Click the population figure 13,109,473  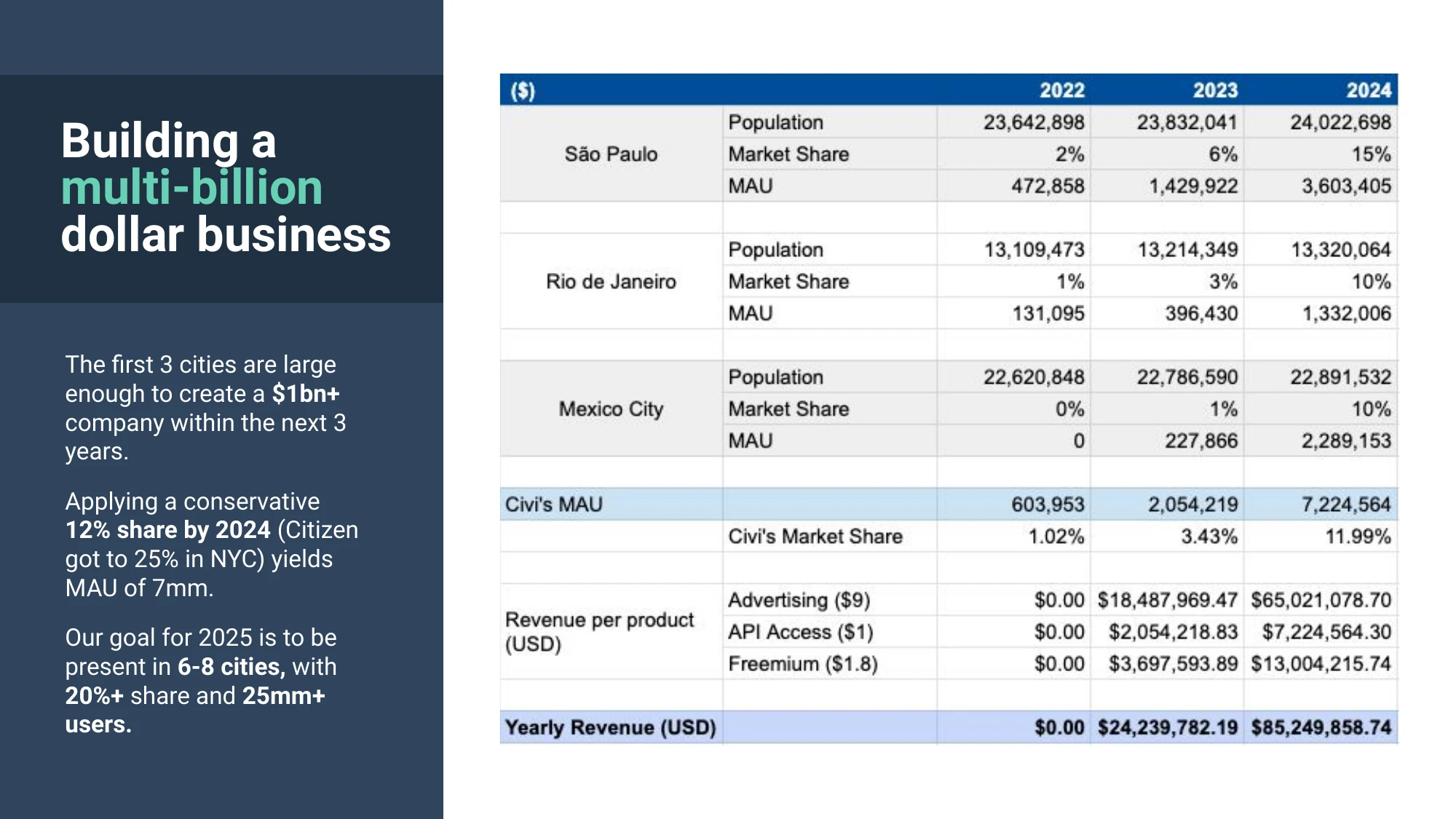click(x=1034, y=250)
